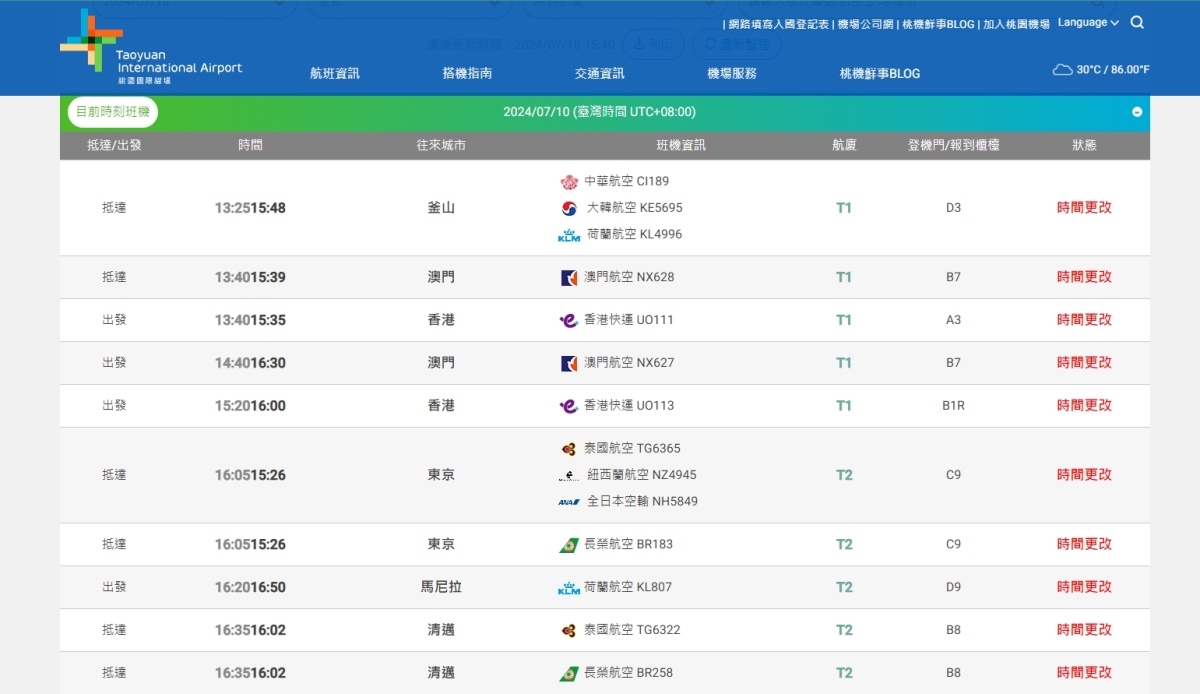Open the Language dropdown
Image resolution: width=1200 pixels, height=694 pixels.
click(x=1088, y=22)
